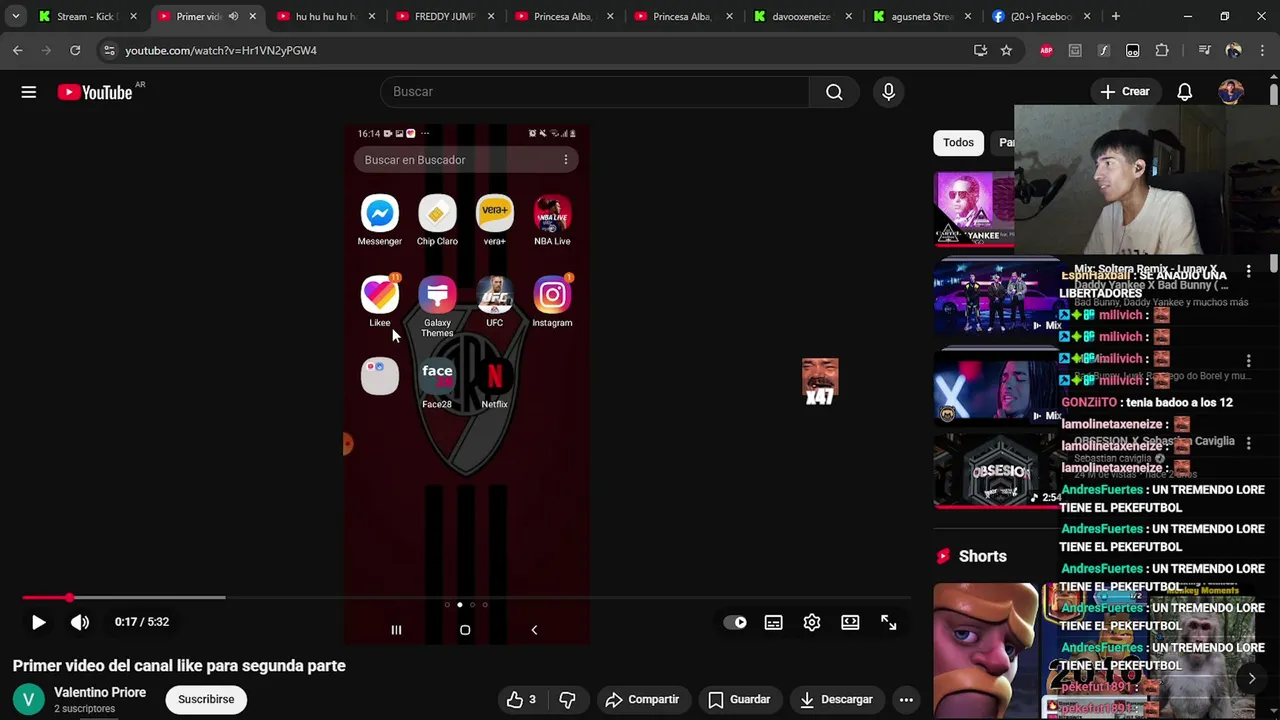The height and width of the screenshot is (720, 1280).
Task: Open the browser extensions puzzle icon
Action: 1162,50
